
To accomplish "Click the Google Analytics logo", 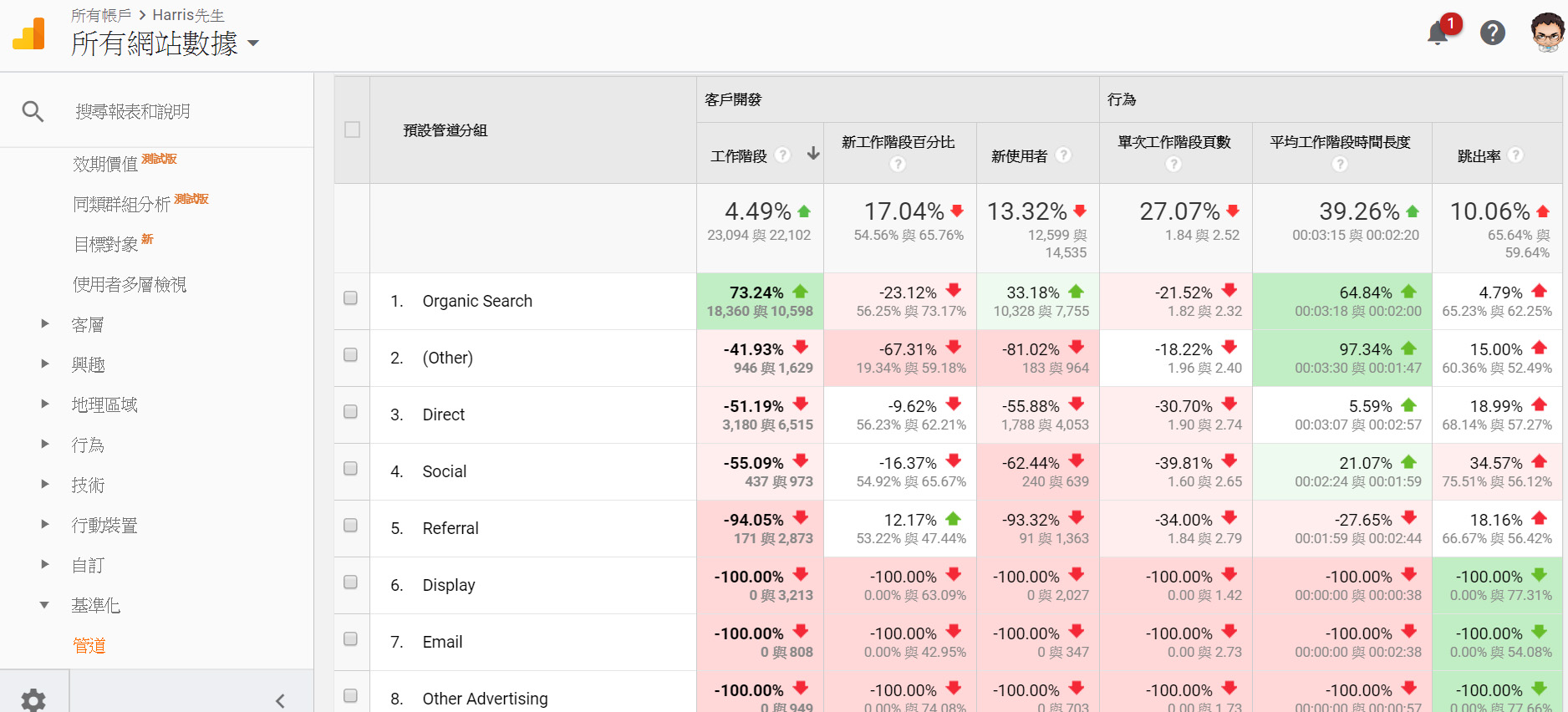I will (28, 34).
